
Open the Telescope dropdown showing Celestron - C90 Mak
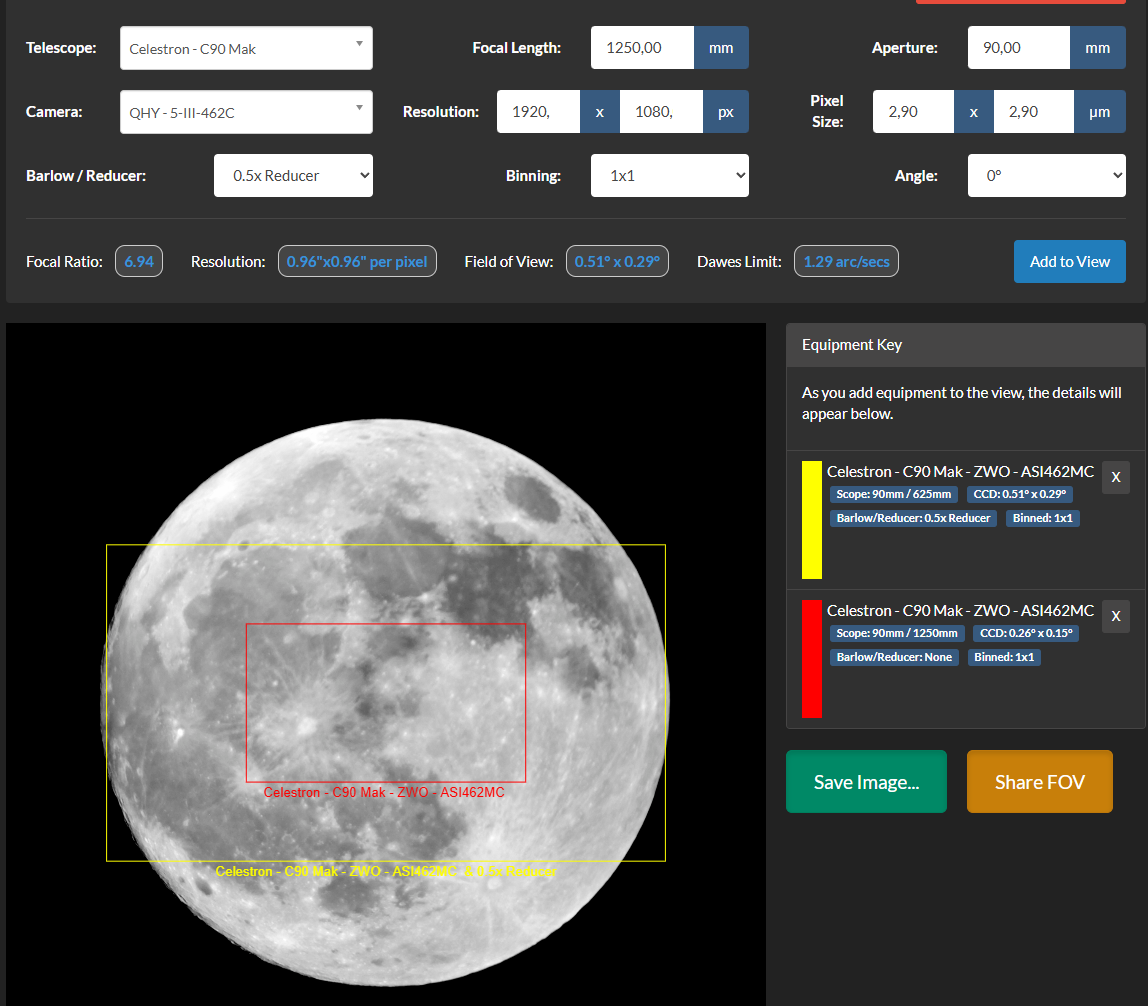coord(246,48)
